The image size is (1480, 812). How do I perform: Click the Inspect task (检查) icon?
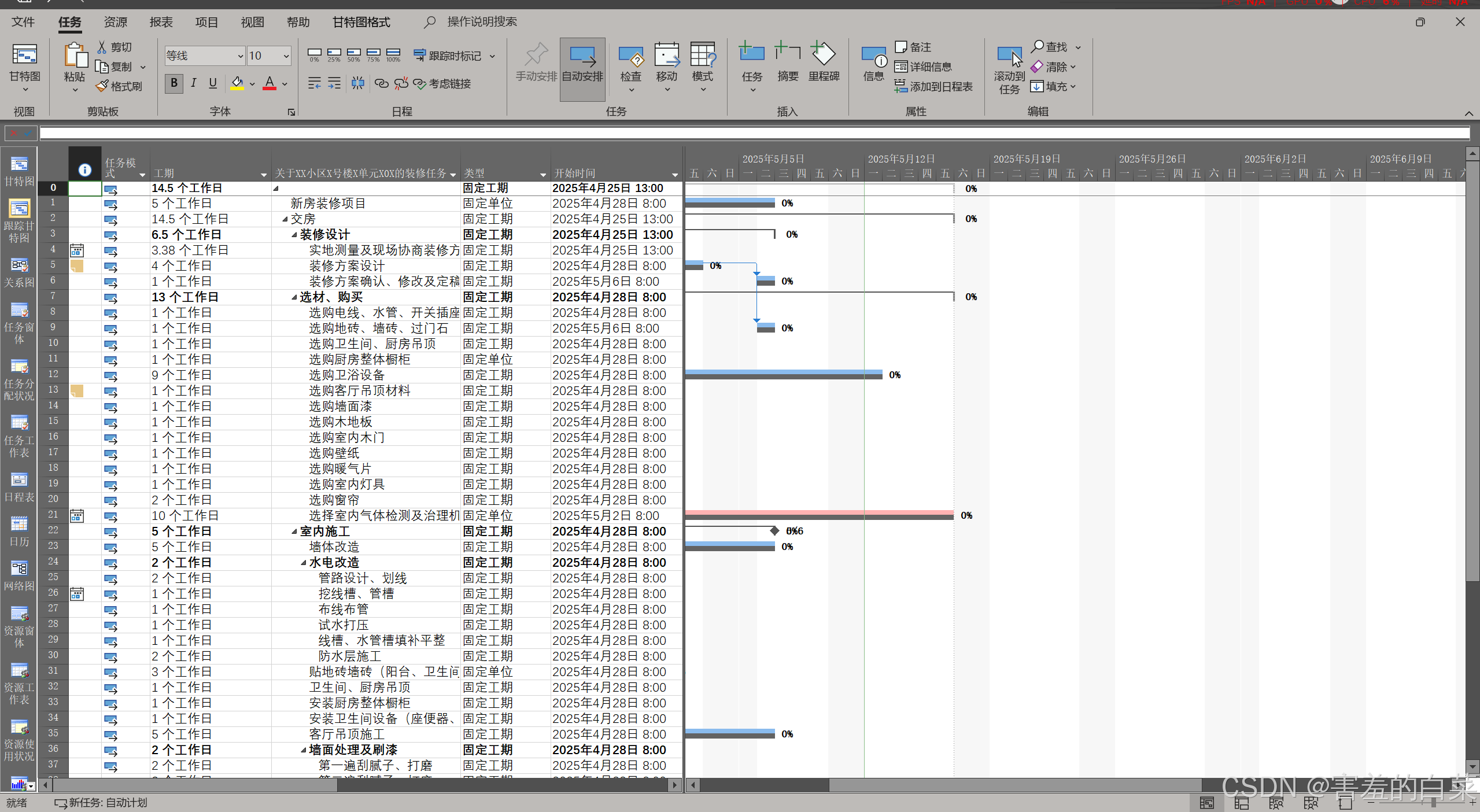[630, 58]
